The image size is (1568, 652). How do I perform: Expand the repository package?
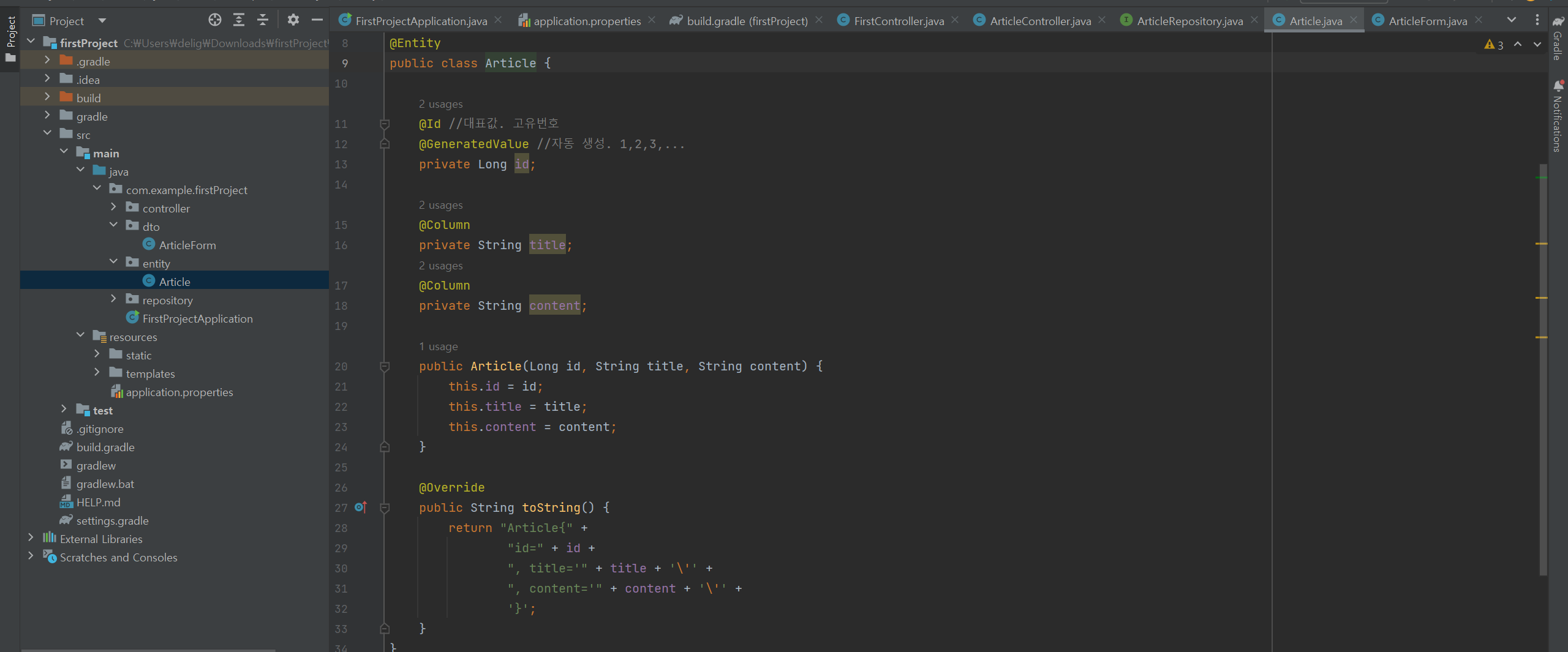[x=113, y=299]
